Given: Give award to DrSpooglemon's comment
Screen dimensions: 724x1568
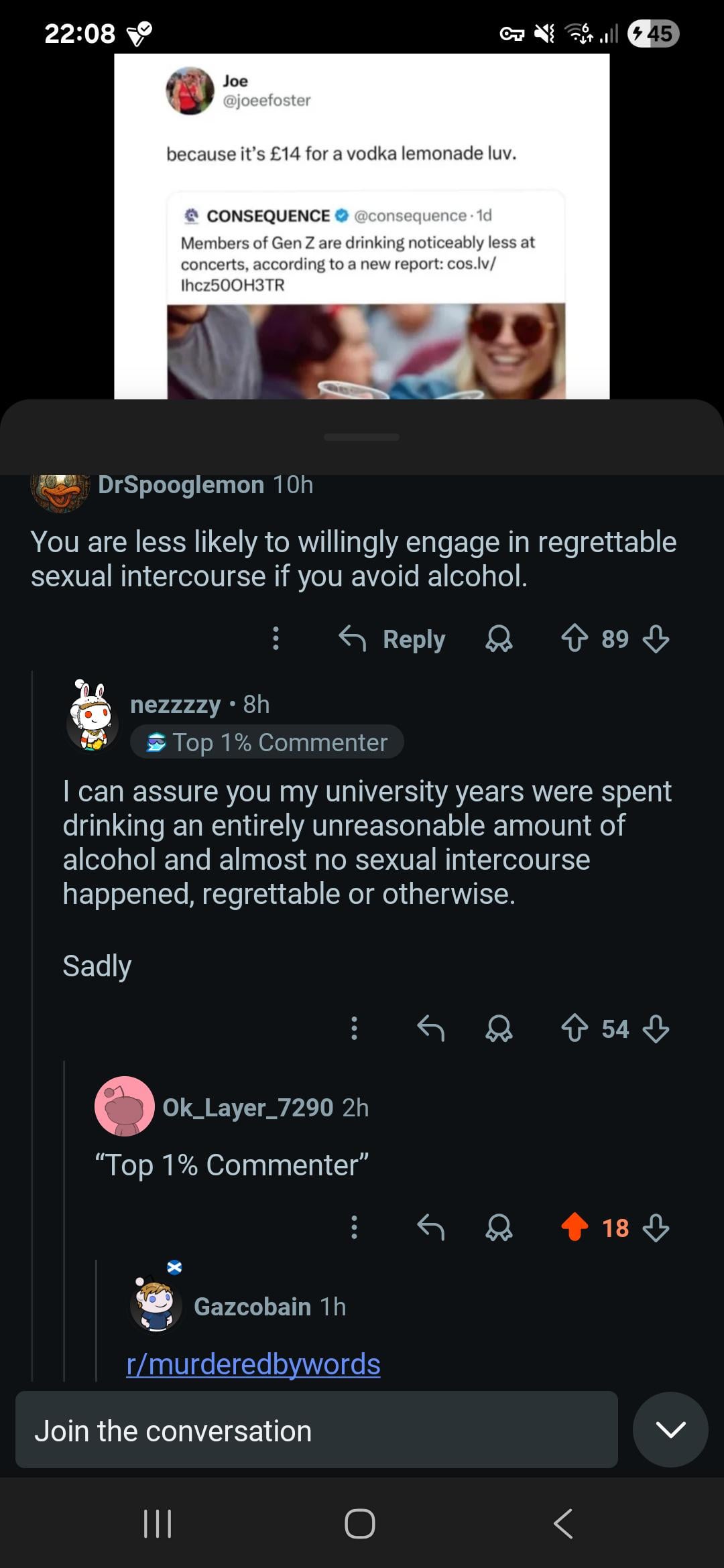Looking at the screenshot, I should [x=499, y=639].
